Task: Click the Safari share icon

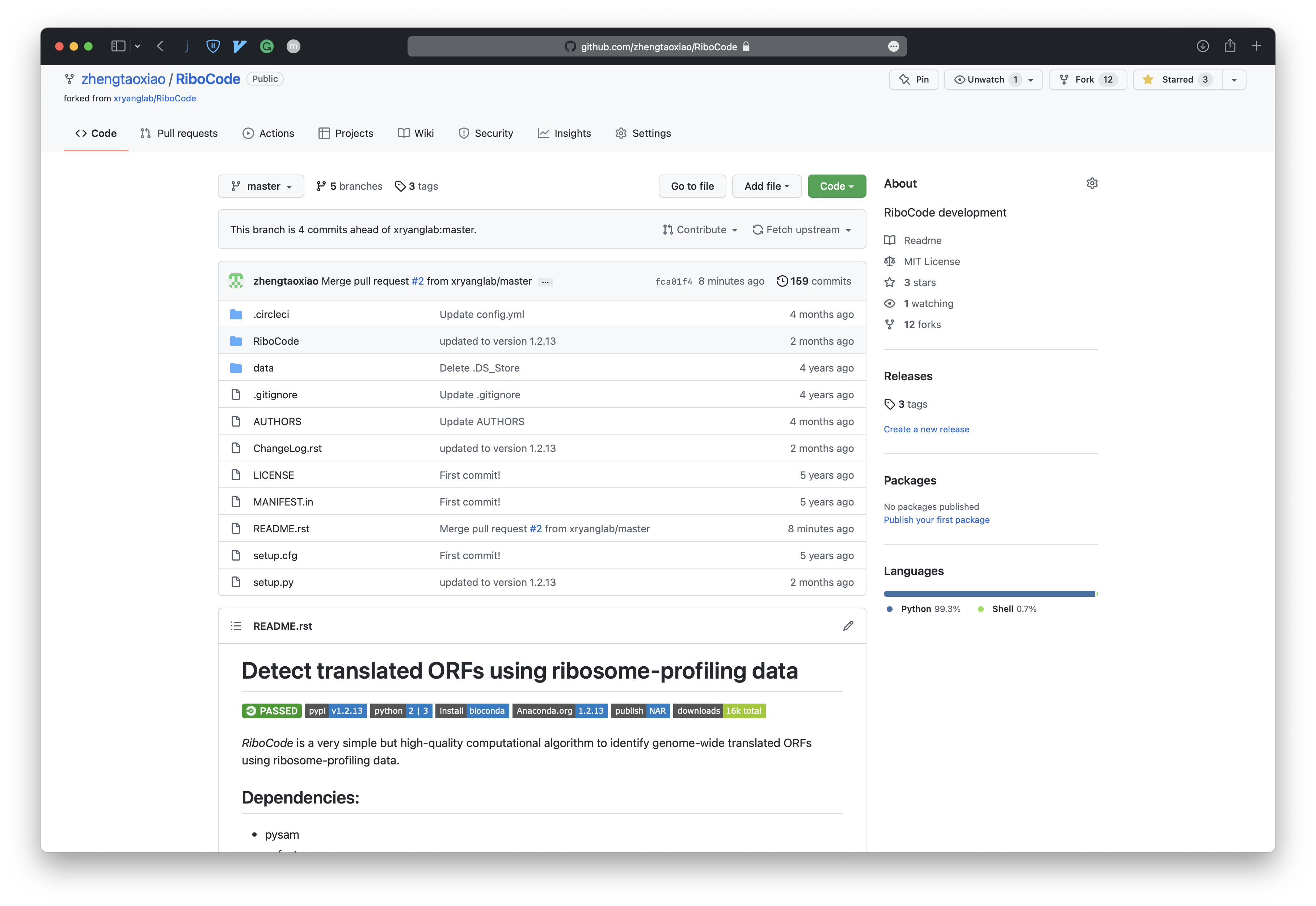Action: 1229,46
